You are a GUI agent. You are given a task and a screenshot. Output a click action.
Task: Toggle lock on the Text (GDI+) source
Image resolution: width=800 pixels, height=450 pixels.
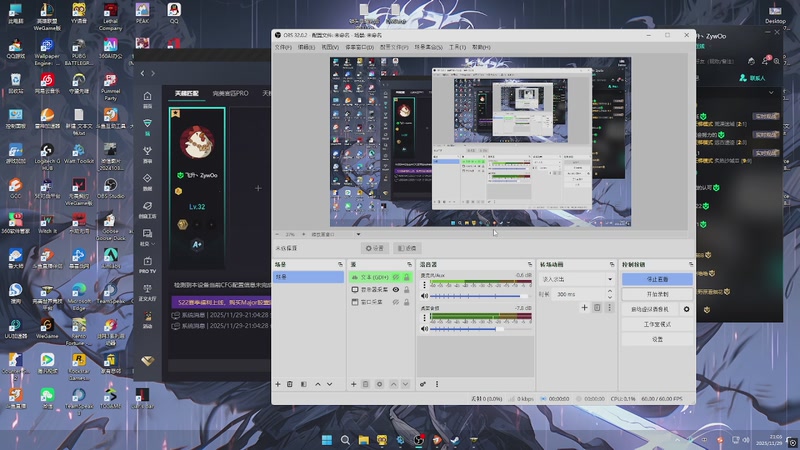coord(407,277)
